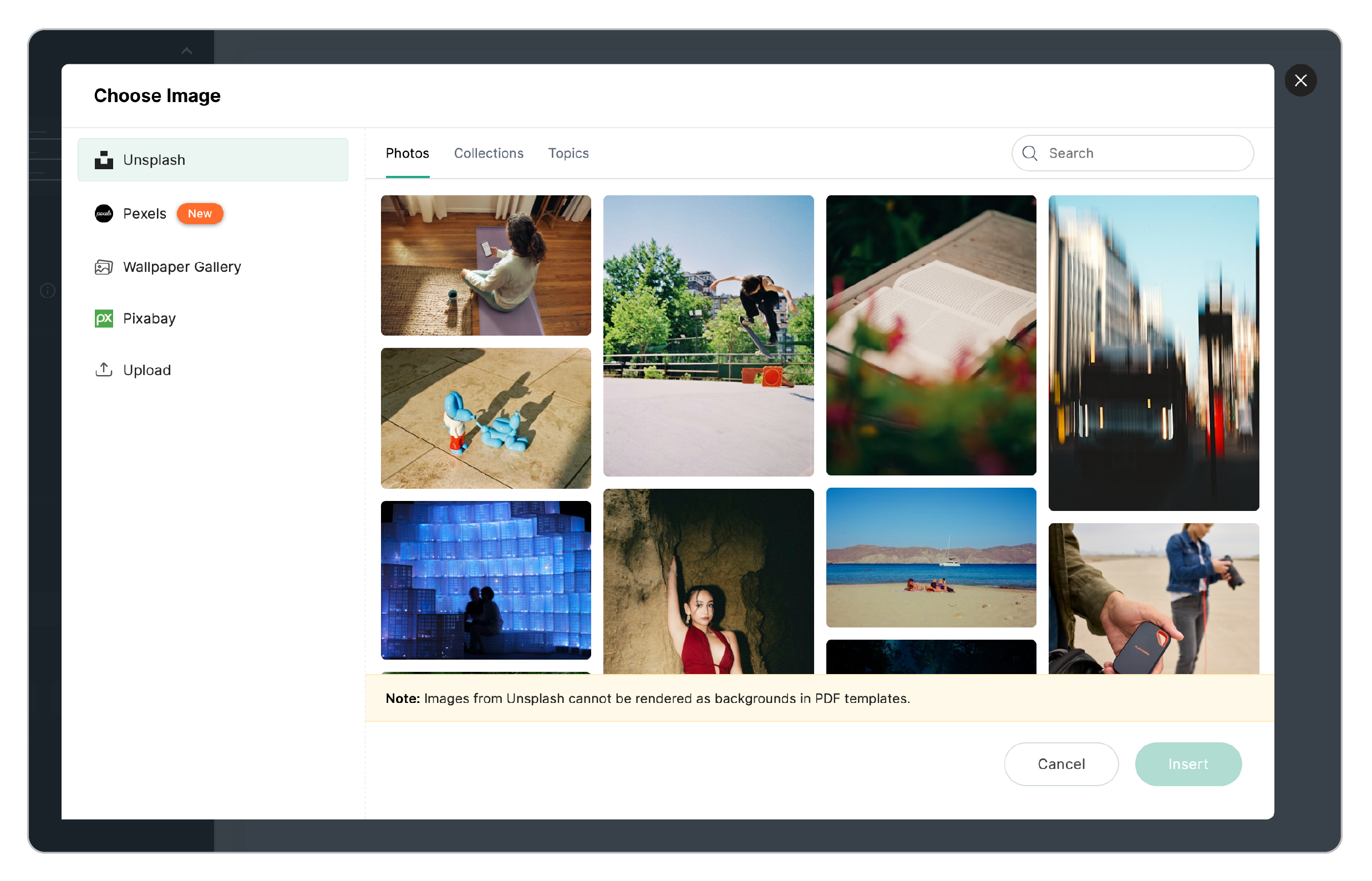The image size is (1372, 881).
Task: Click the magnifier icon in the search box
Action: [1030, 153]
